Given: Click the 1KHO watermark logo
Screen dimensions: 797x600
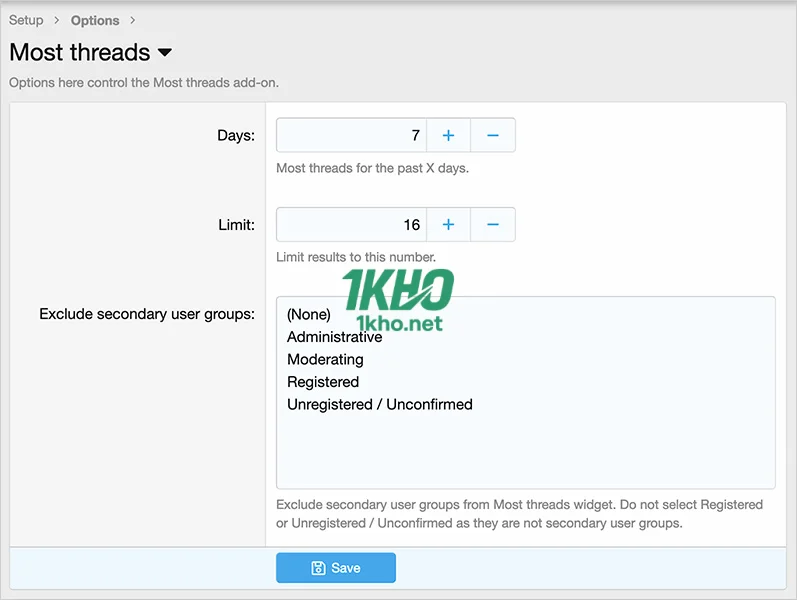Looking at the screenshot, I should (x=397, y=300).
